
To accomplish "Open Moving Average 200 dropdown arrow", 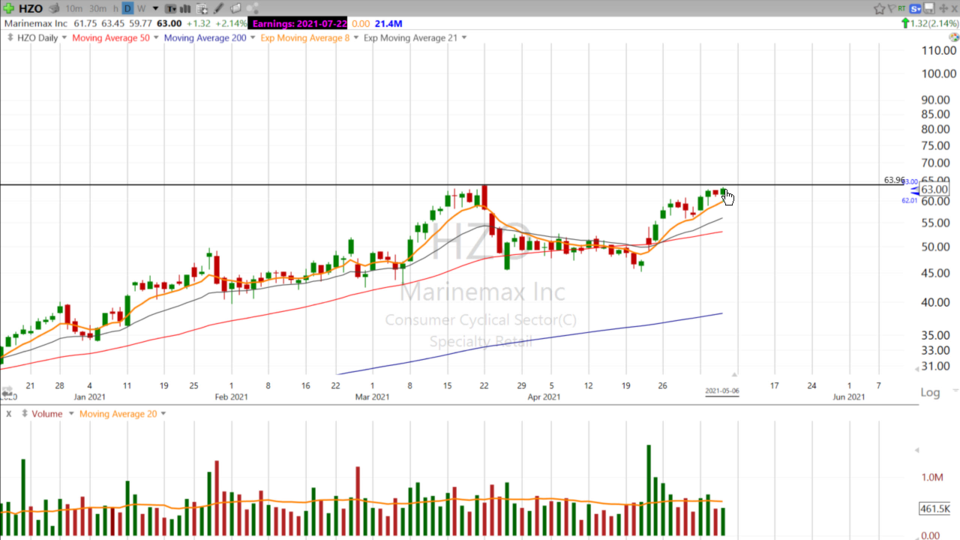I will click(252, 38).
